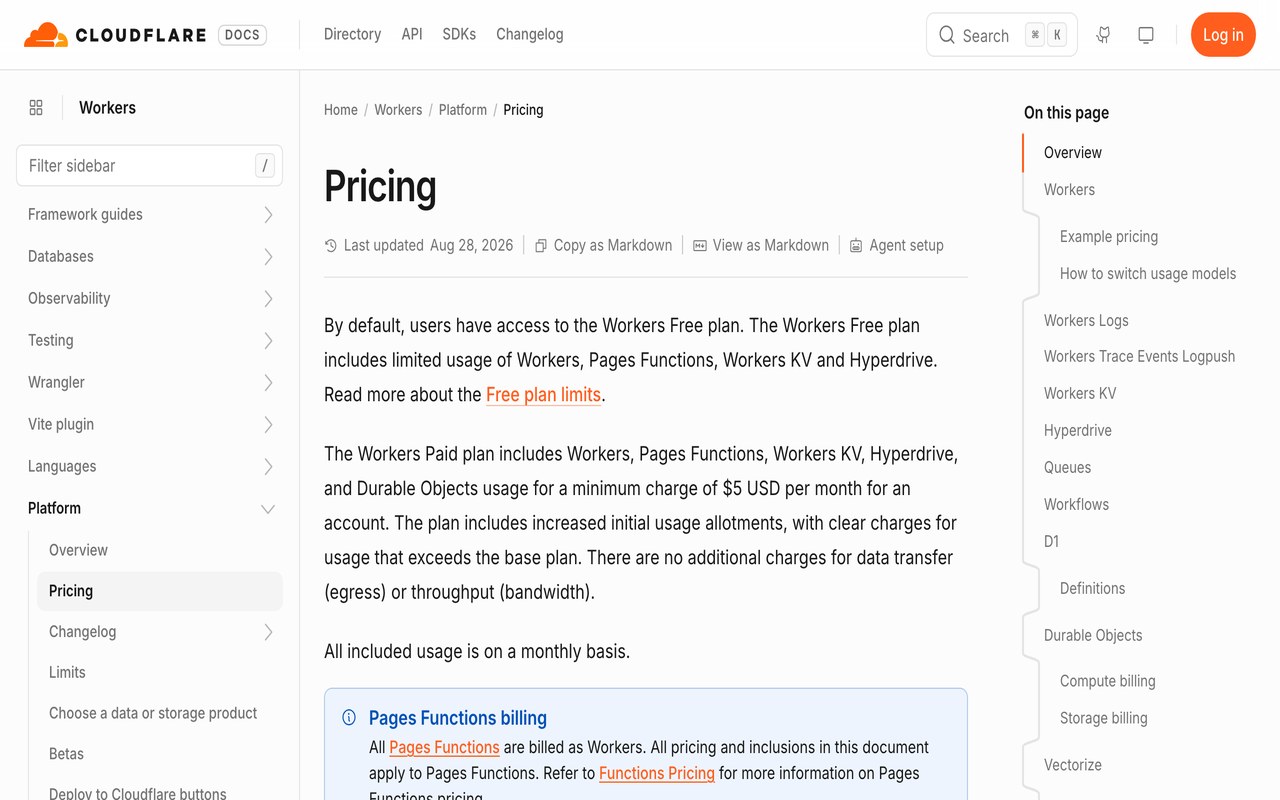Jump to Workflows section
Image resolution: width=1280 pixels, height=800 pixels.
[x=1076, y=505]
